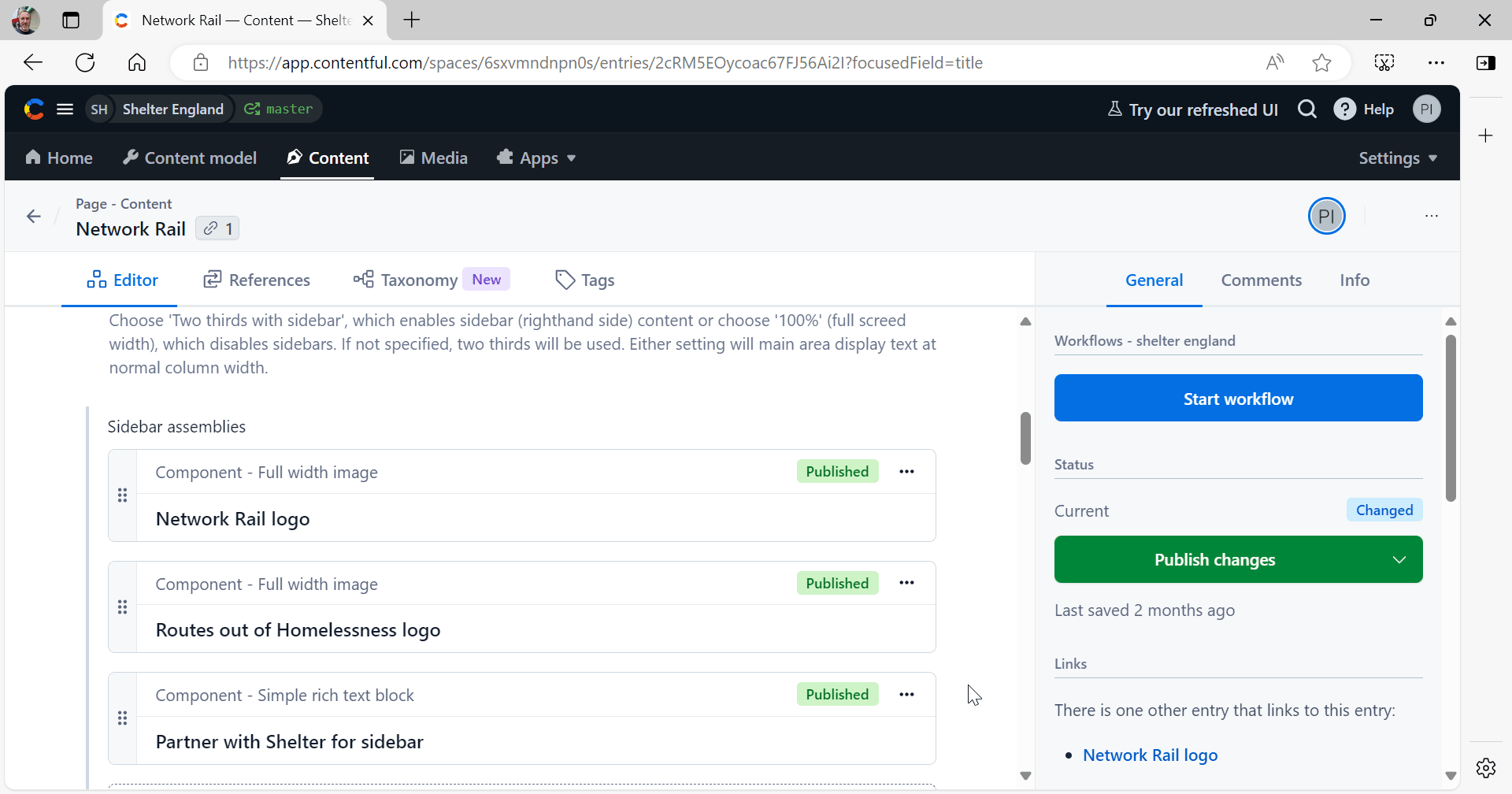Select the General sidebar tab

(x=1154, y=280)
